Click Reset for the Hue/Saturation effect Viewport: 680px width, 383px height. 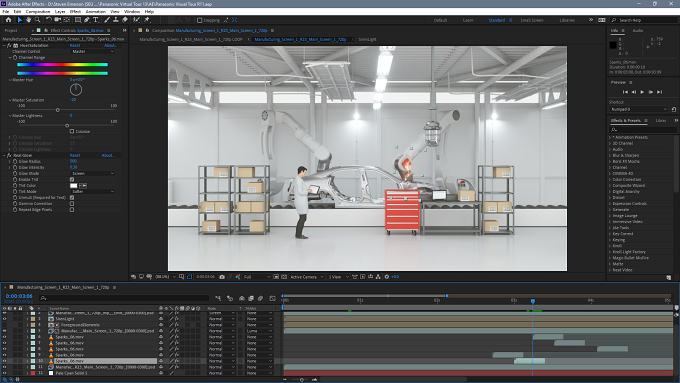75,45
